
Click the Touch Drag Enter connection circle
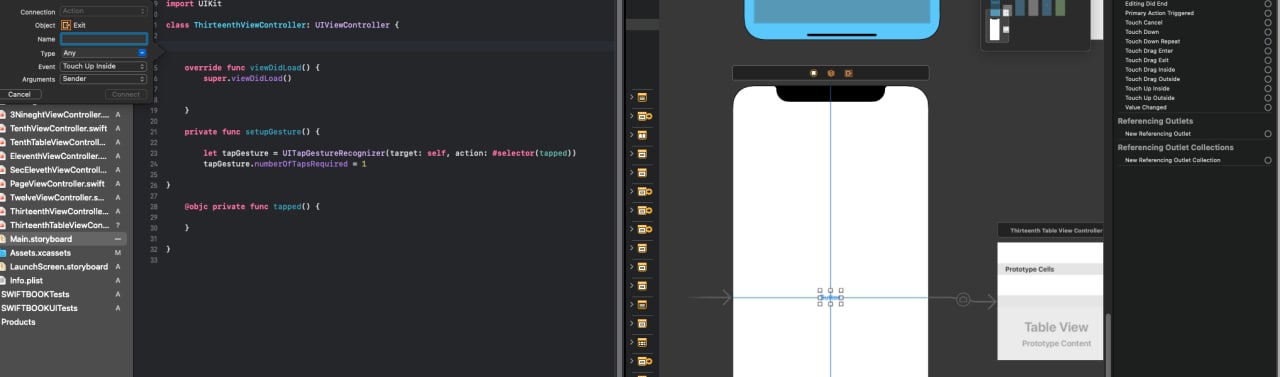(x=1268, y=51)
